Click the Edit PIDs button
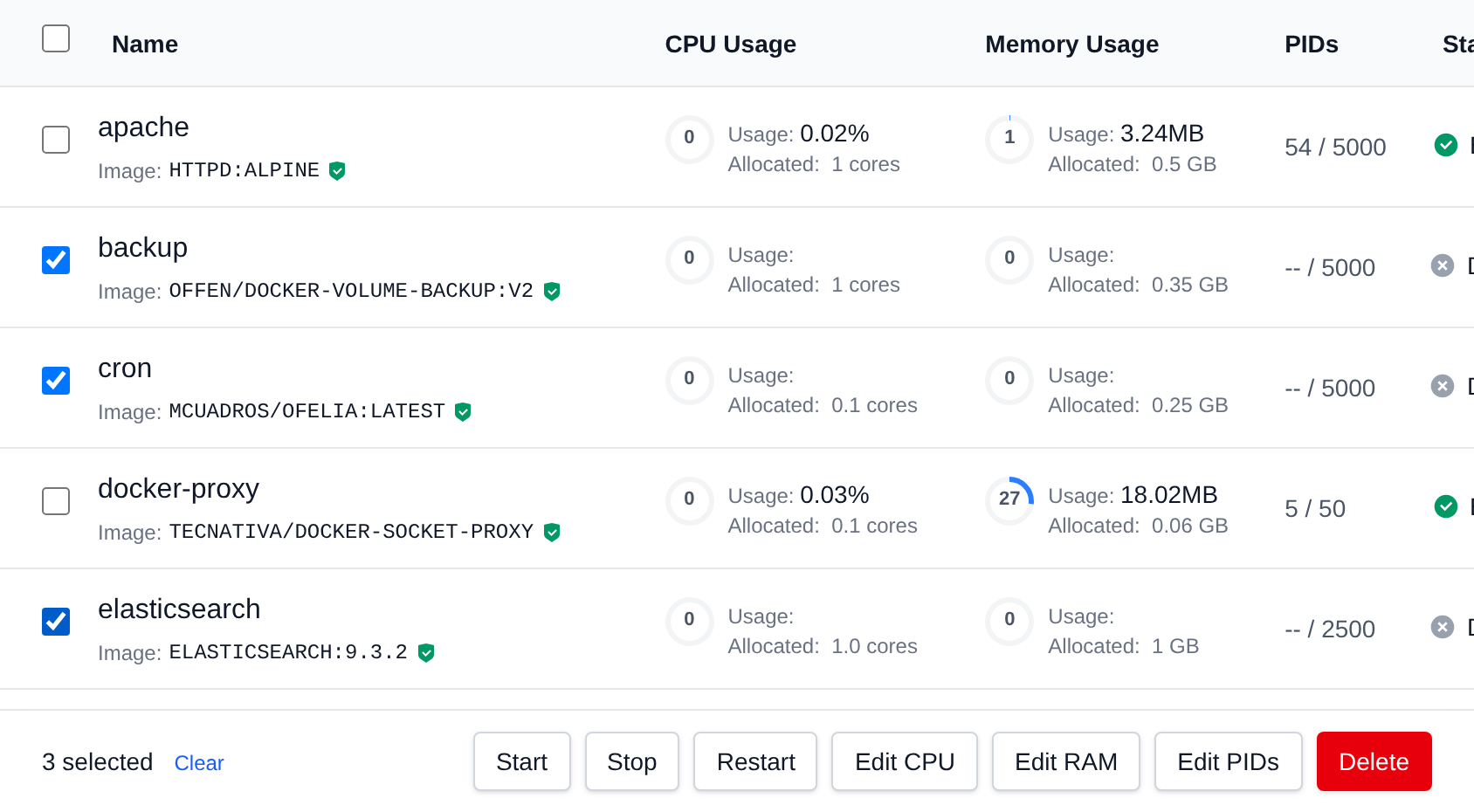The height and width of the screenshot is (812, 1474). (1229, 761)
